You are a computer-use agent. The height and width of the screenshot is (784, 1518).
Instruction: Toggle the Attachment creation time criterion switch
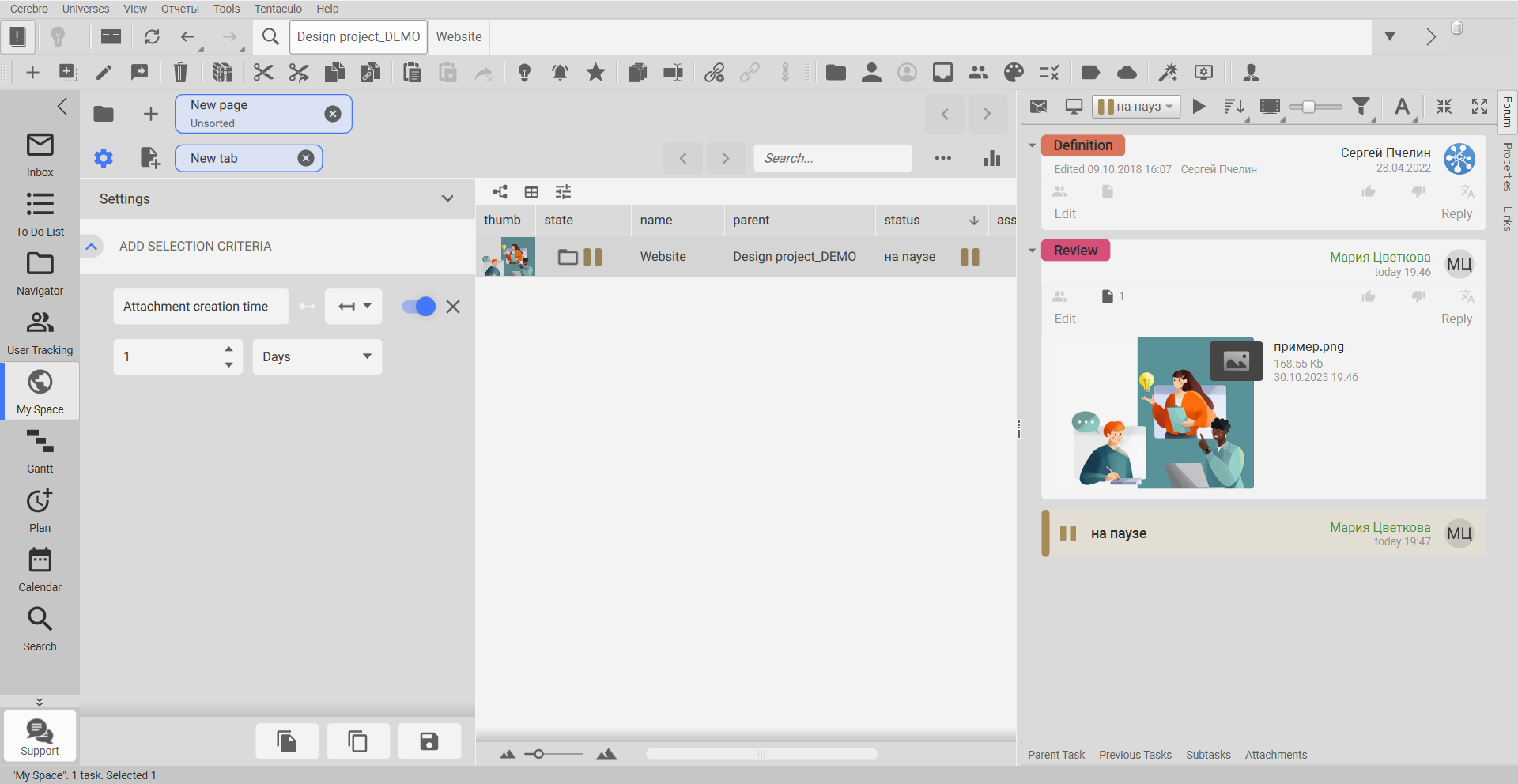click(x=418, y=307)
